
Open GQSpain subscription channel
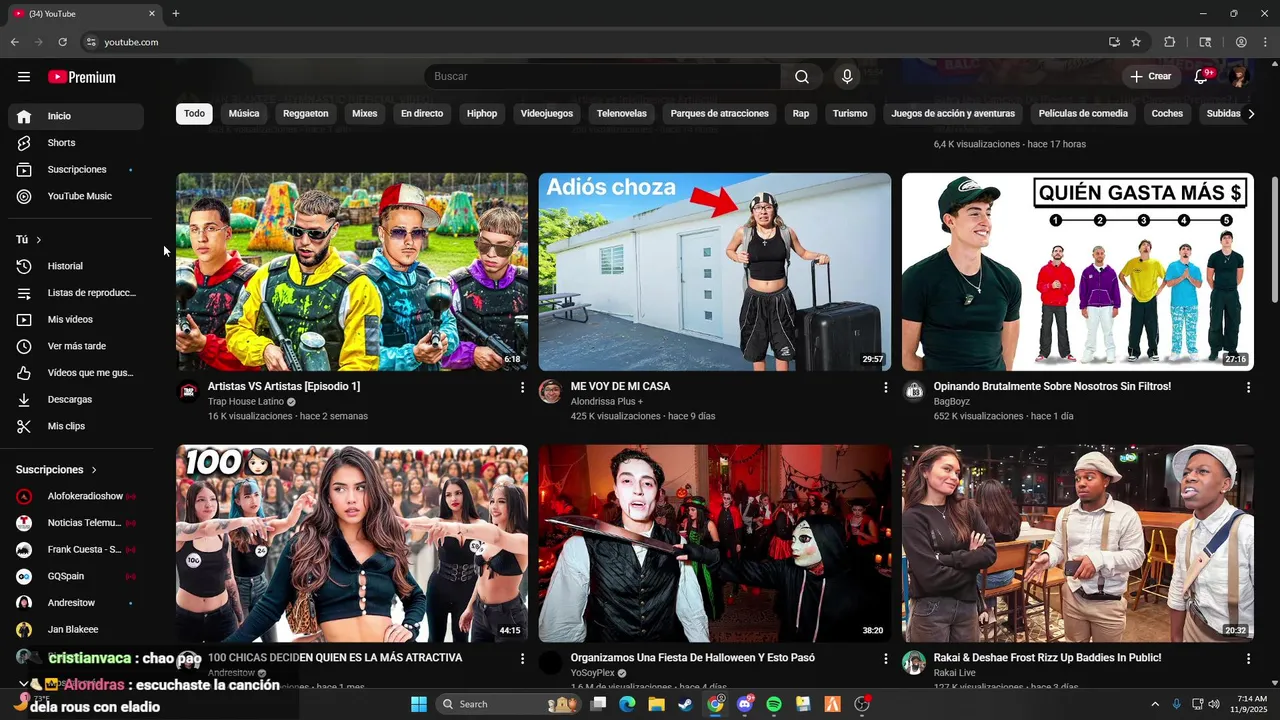coord(76,577)
